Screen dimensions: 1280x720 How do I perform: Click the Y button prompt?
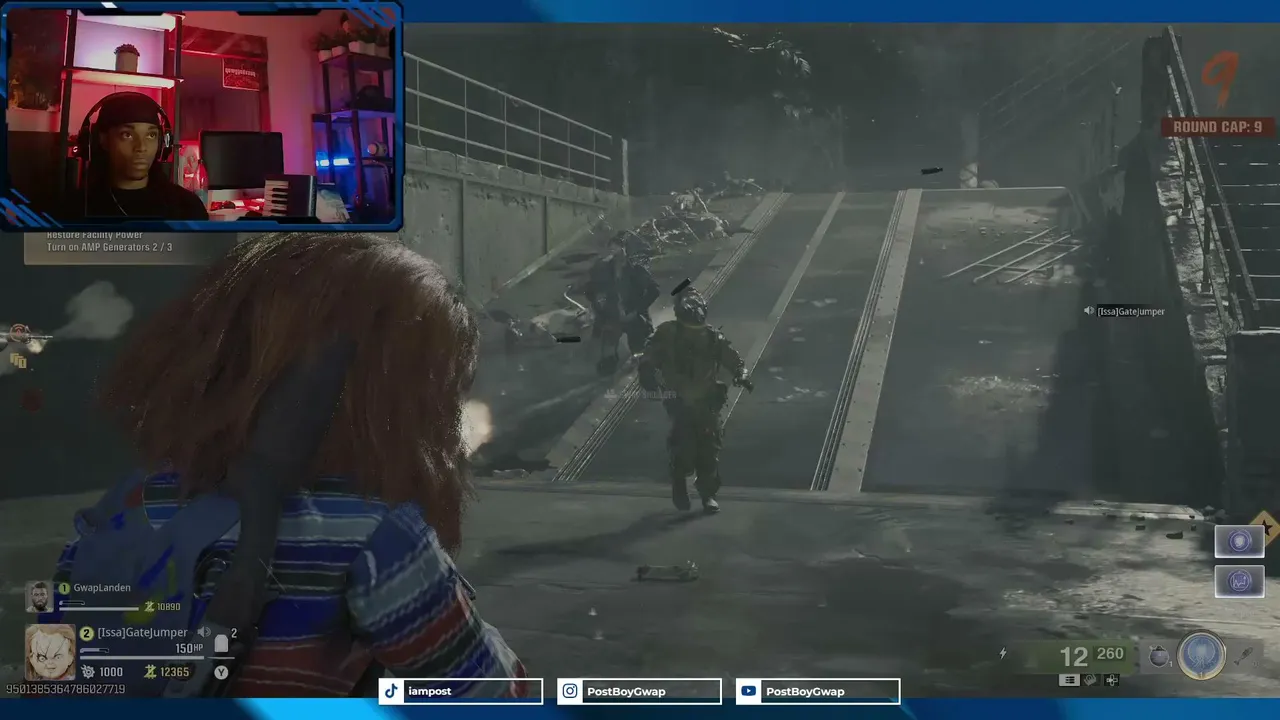tap(221, 672)
